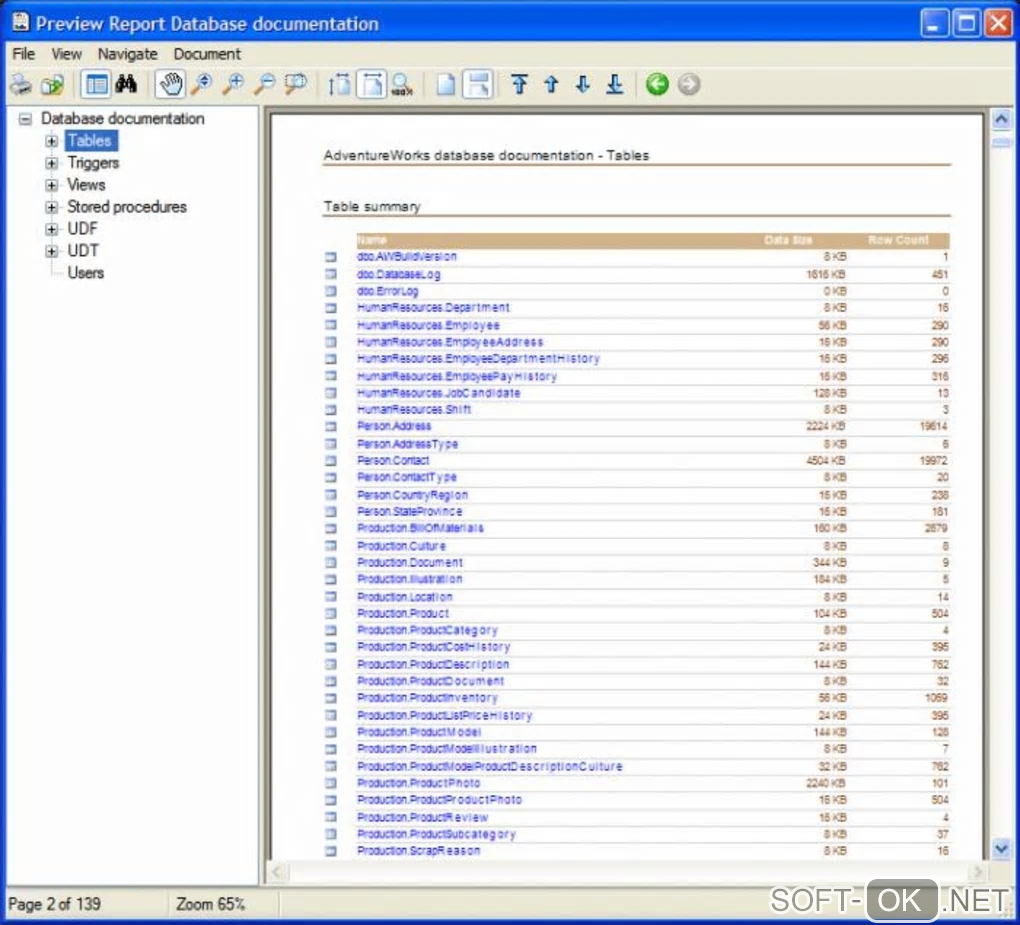Viewport: 1020px width, 925px height.
Task: Click the '2224 KB' data size value
Action: tap(826, 426)
